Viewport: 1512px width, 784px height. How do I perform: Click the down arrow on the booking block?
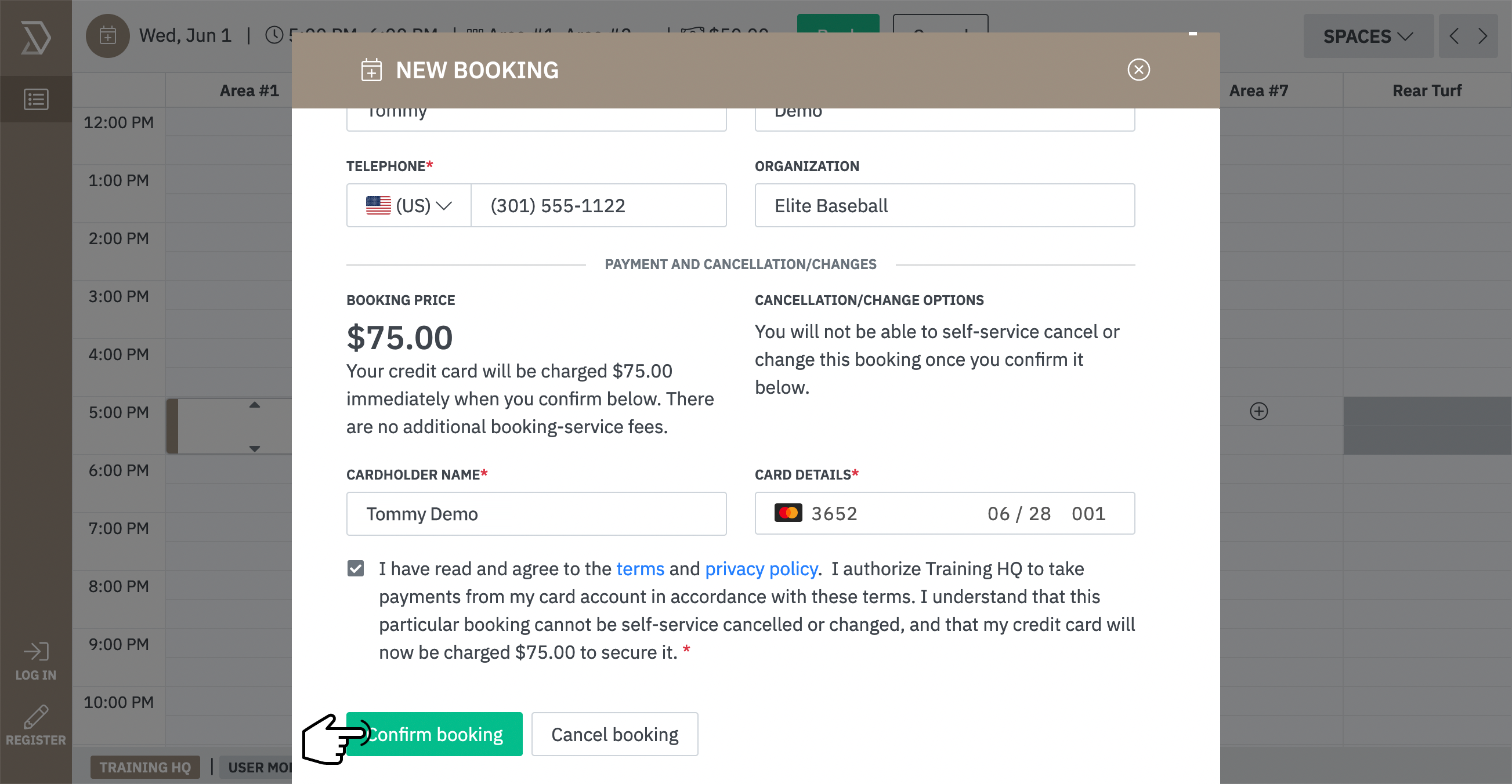coord(254,448)
